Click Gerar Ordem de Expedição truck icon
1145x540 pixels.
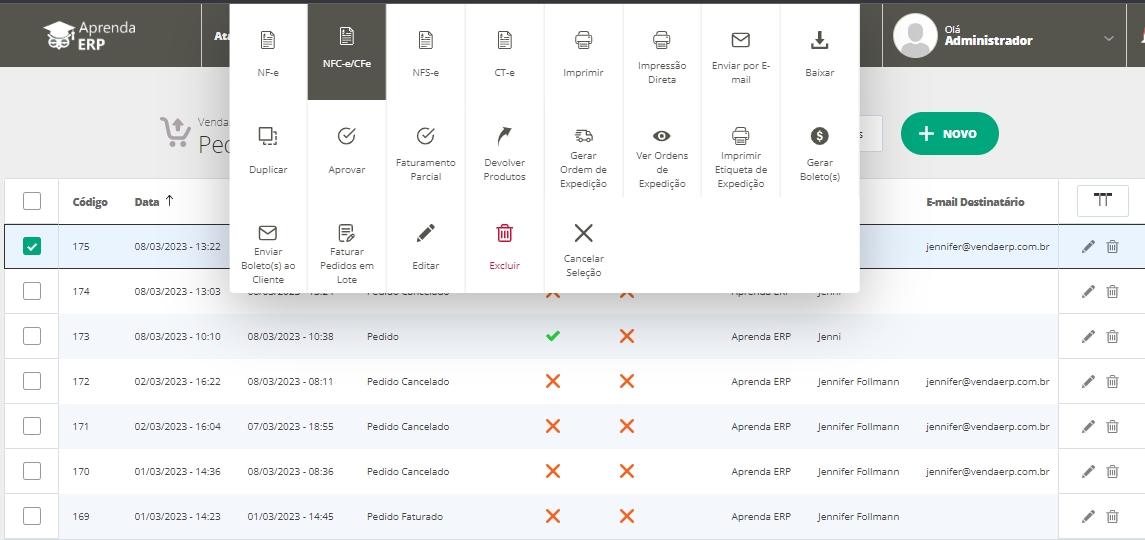coord(583,135)
